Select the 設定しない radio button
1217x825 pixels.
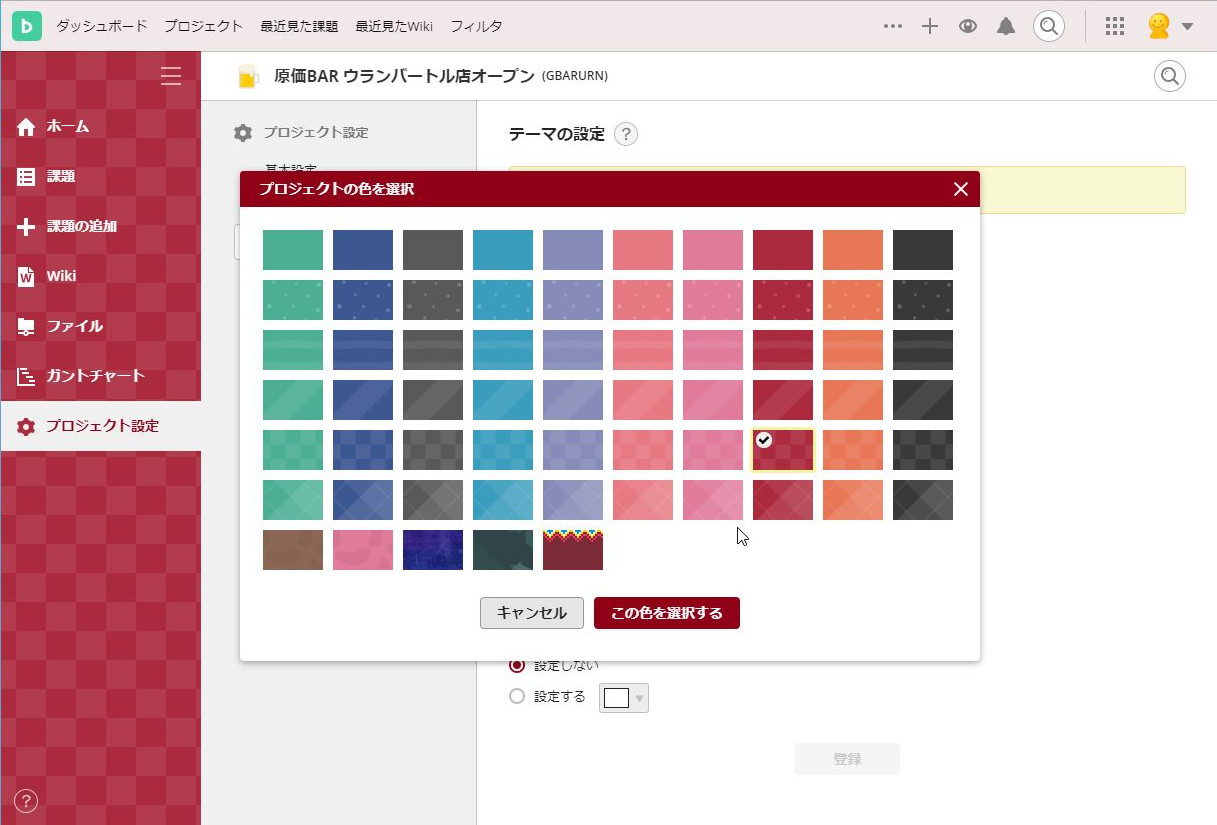click(x=517, y=664)
